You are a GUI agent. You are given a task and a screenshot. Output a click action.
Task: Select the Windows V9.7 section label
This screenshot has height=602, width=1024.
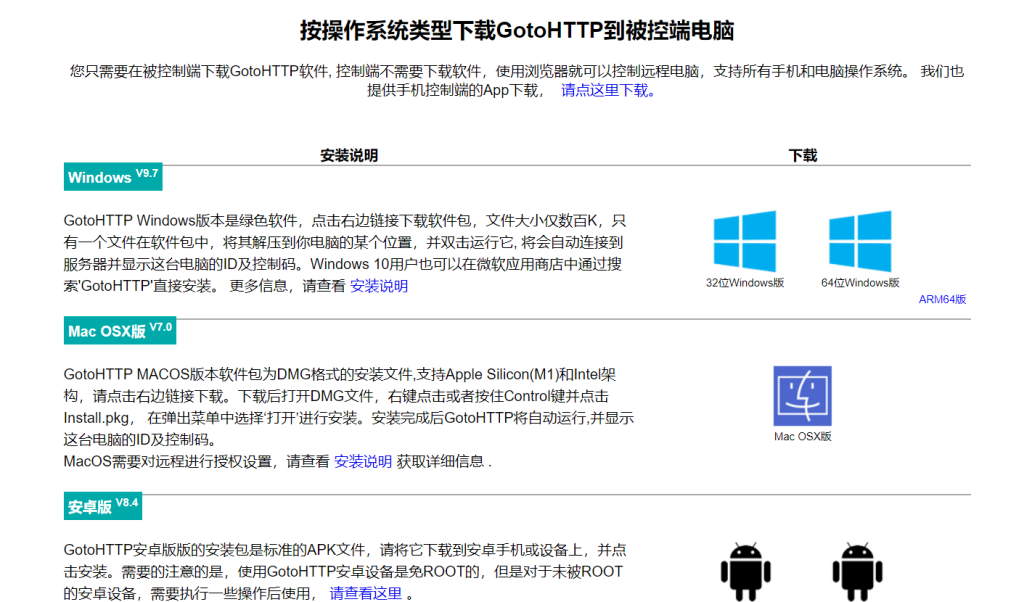pyautogui.click(x=113, y=177)
